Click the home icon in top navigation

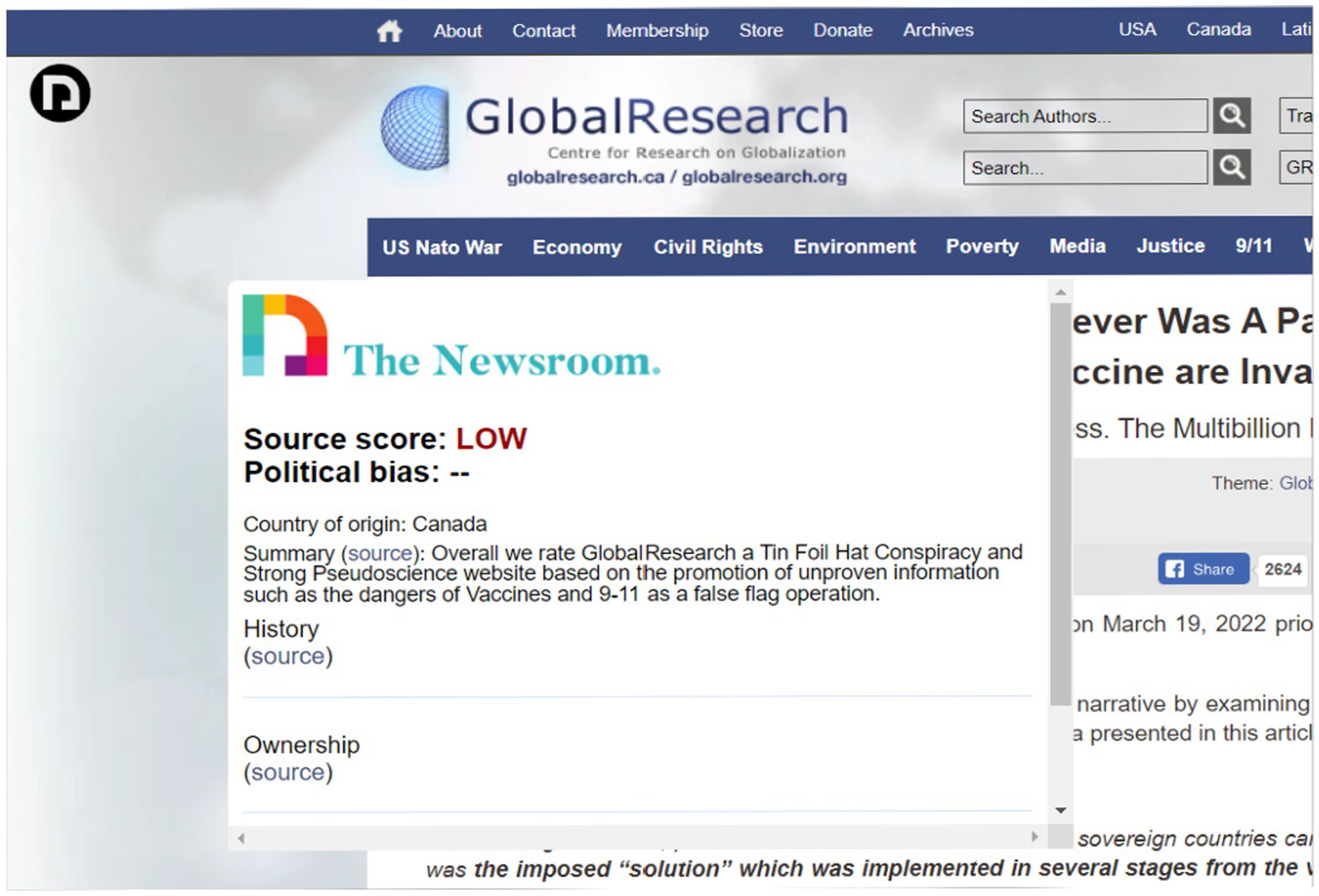(389, 31)
